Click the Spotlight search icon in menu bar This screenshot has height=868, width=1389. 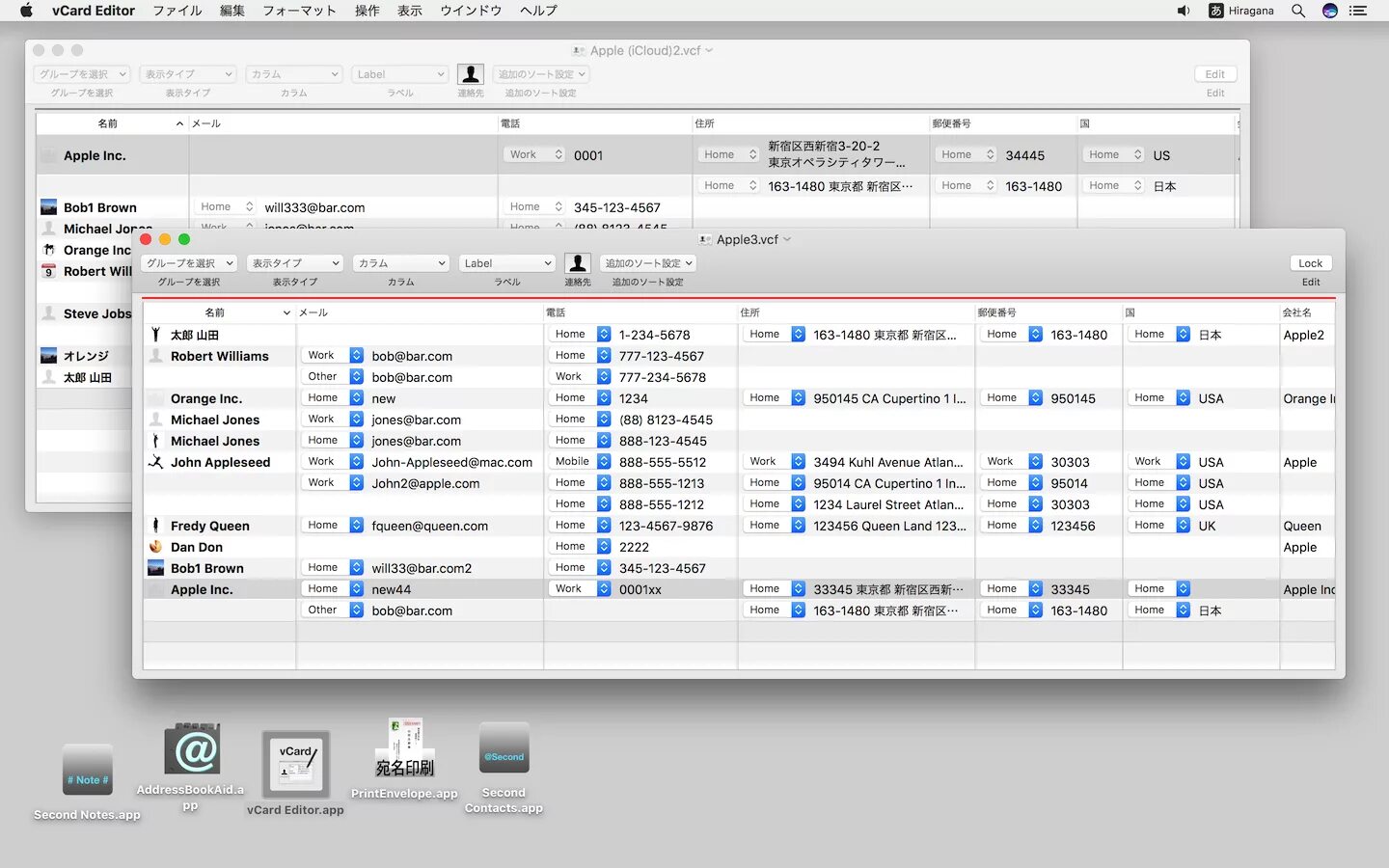pyautogui.click(x=1298, y=11)
